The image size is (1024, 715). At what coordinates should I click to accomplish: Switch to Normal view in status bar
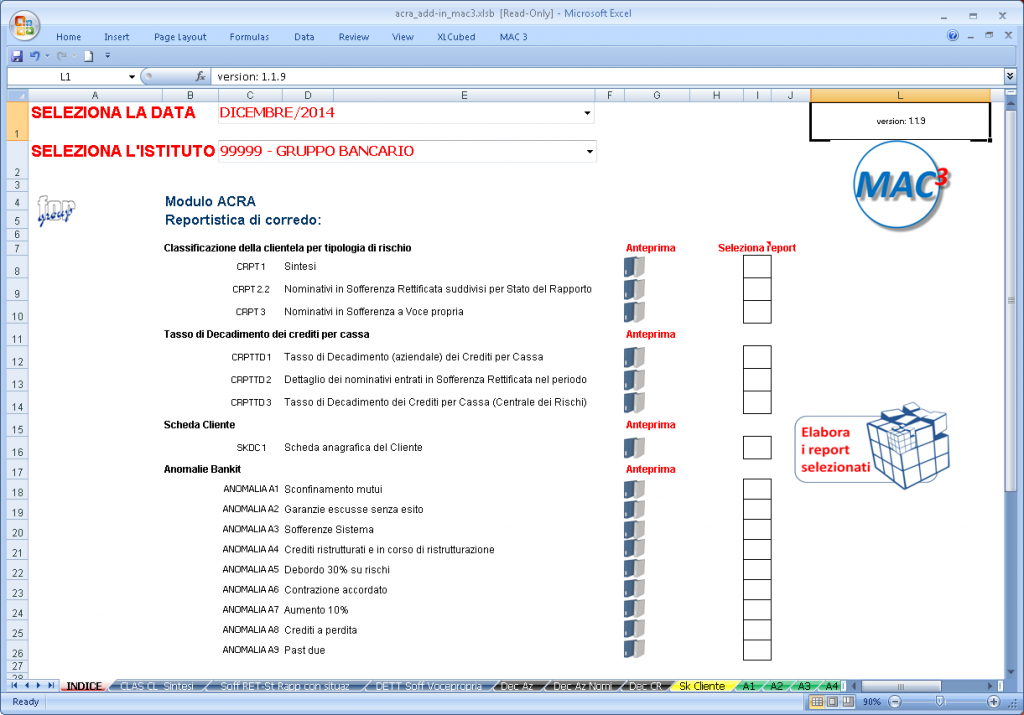tap(816, 702)
